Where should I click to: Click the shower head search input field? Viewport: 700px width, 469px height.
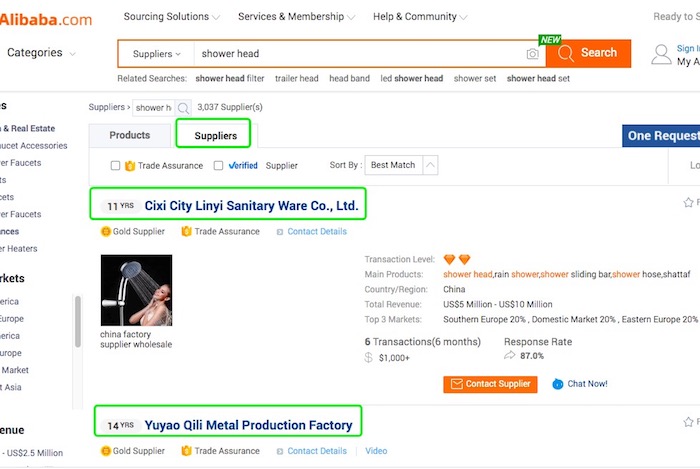[359, 54]
